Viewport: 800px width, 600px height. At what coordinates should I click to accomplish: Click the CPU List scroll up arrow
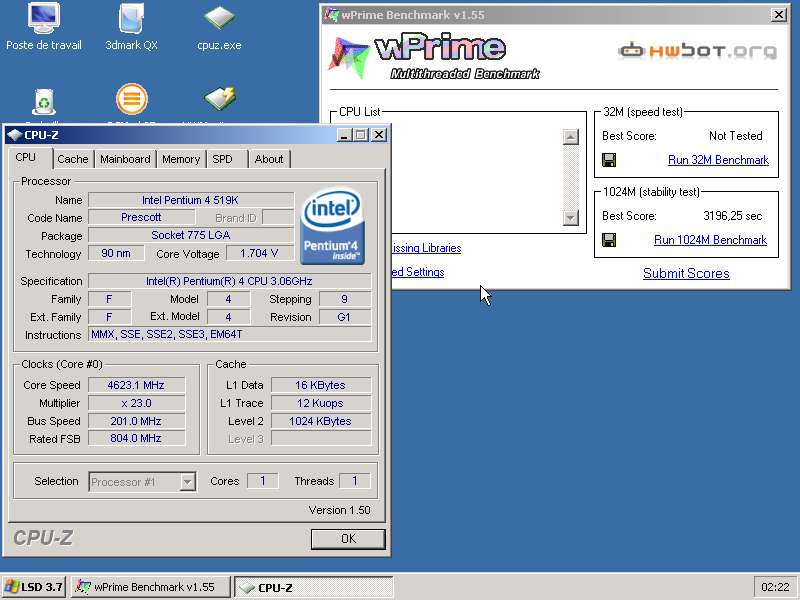[570, 137]
